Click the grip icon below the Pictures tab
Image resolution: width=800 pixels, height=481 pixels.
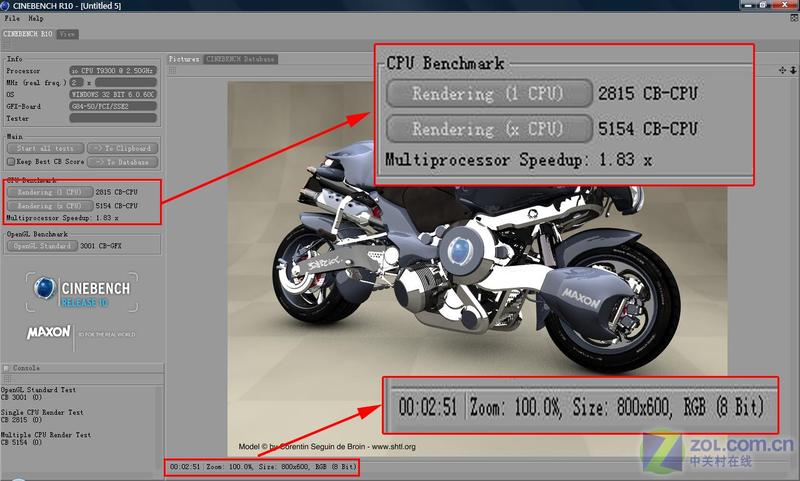[172, 70]
